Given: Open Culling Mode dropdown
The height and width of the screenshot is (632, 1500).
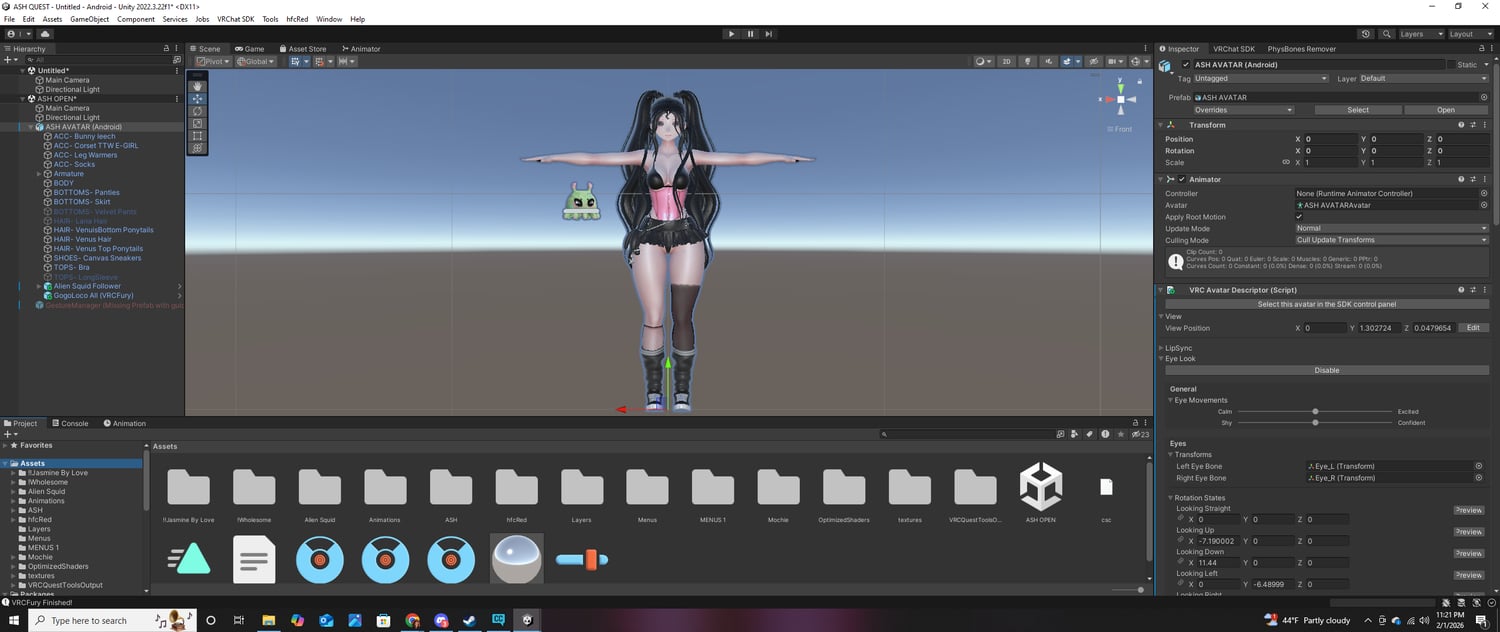Looking at the screenshot, I should [1391, 240].
